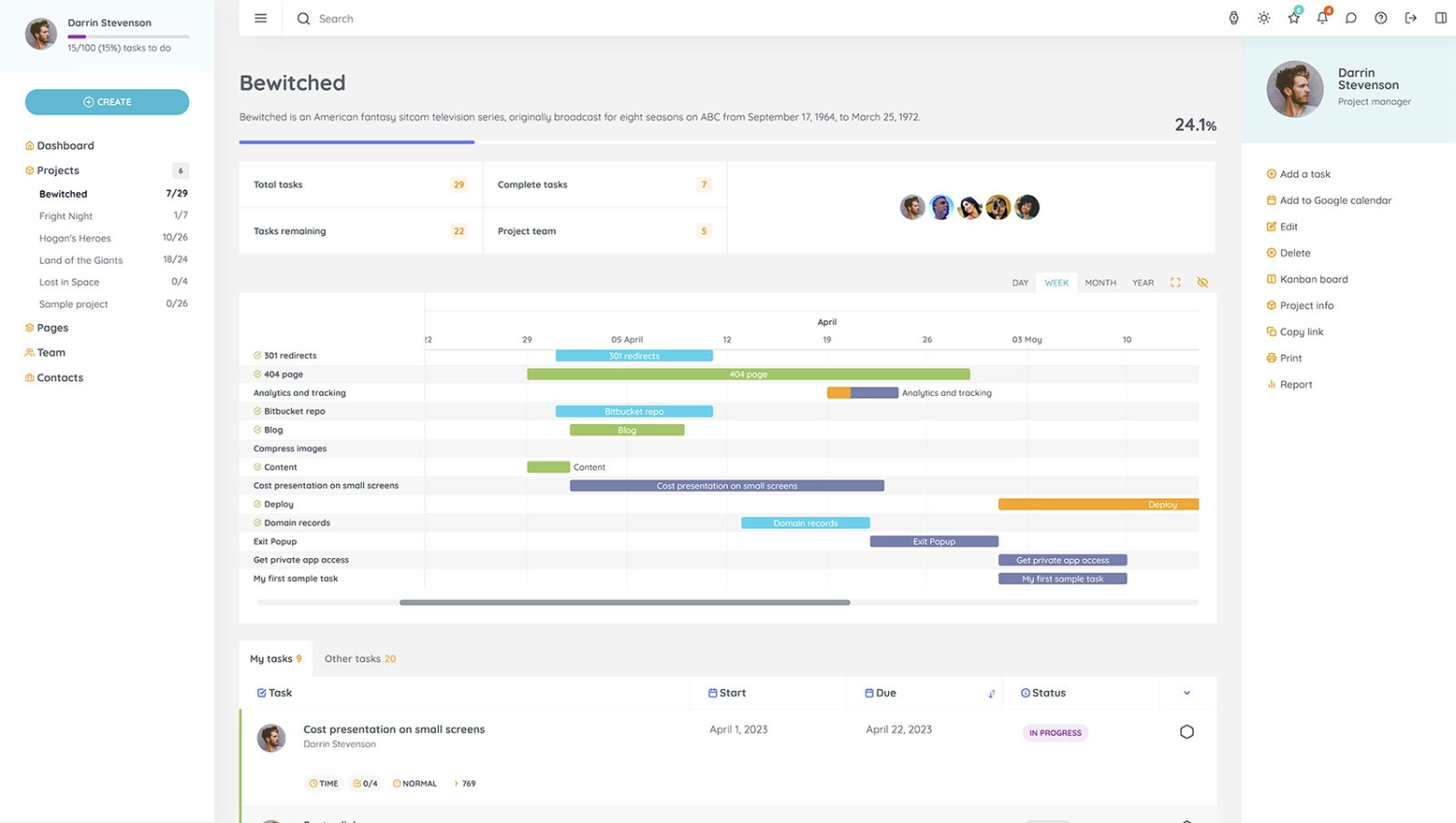Check the completed icon next to Blog task
Image resolution: width=1456 pixels, height=823 pixels.
(258, 429)
